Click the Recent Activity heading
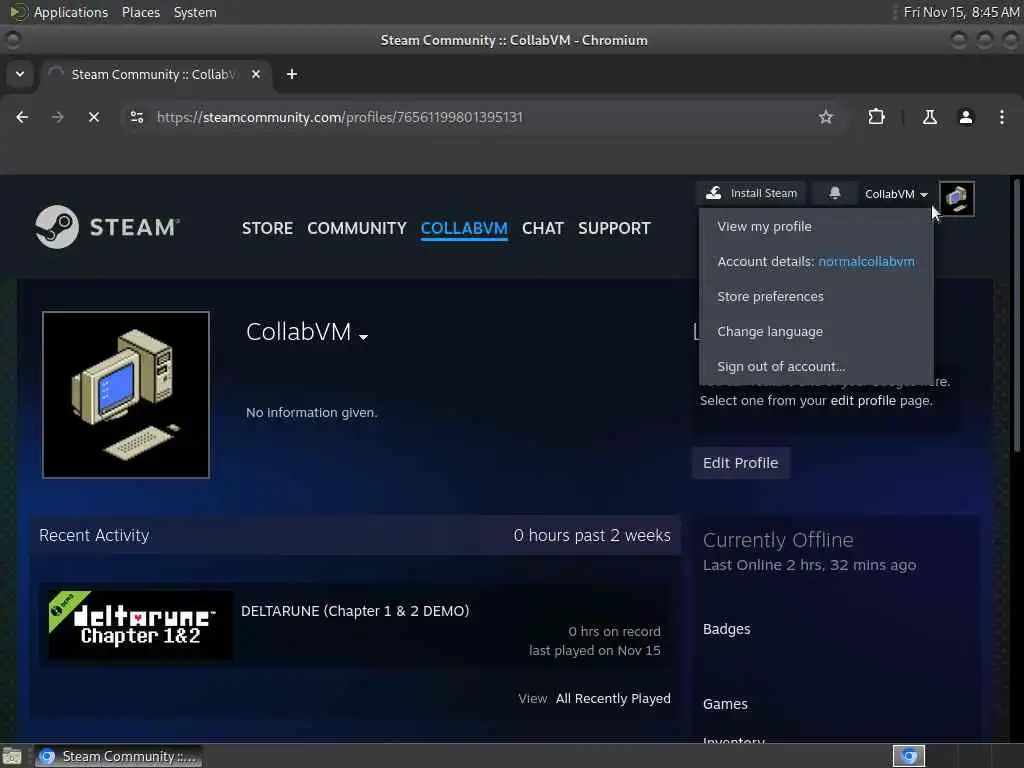The width and height of the screenshot is (1024, 768). click(x=94, y=535)
